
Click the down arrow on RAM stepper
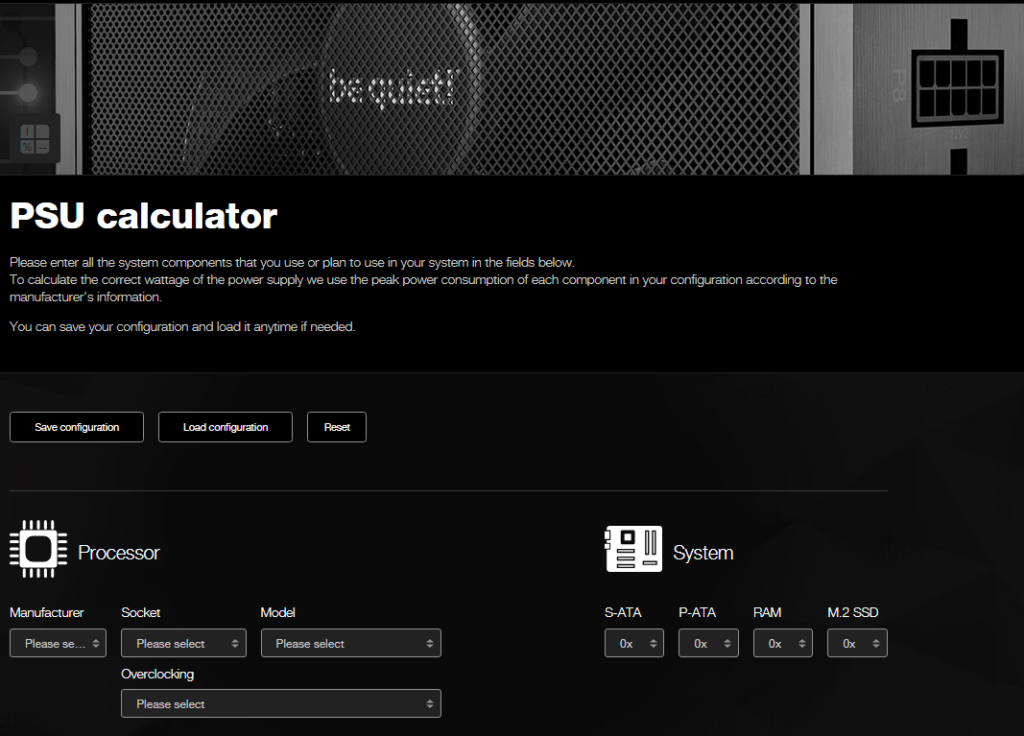(802, 648)
